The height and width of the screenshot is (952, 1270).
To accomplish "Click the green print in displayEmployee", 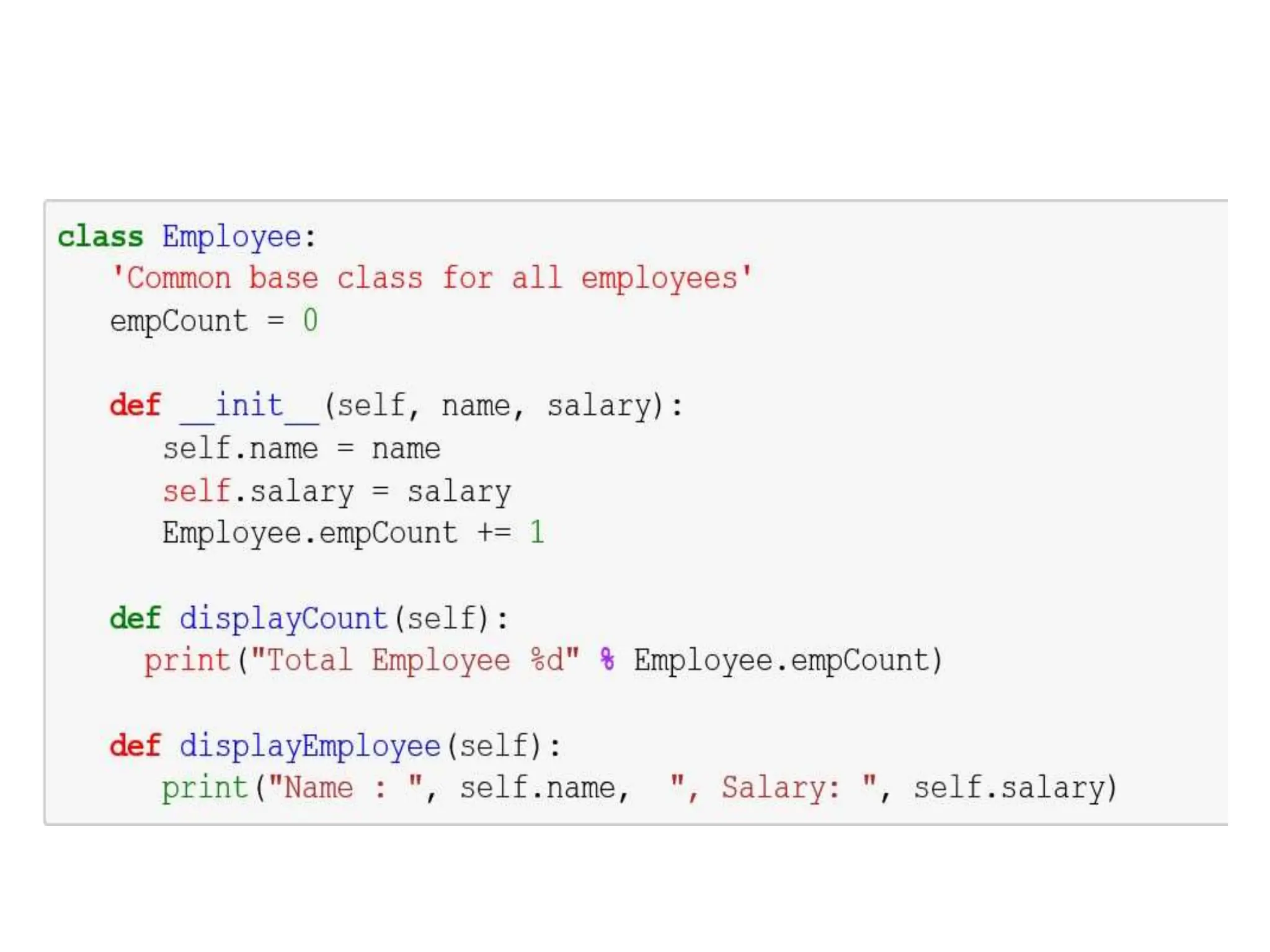I will tap(205, 788).
